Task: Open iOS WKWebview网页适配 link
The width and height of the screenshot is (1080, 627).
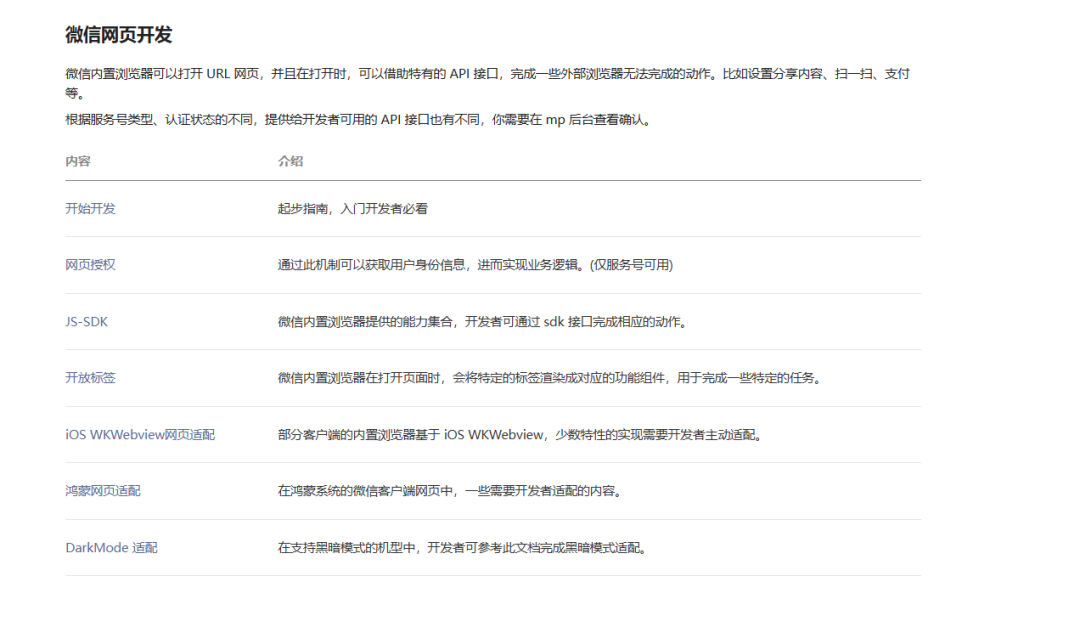Action: (x=140, y=435)
